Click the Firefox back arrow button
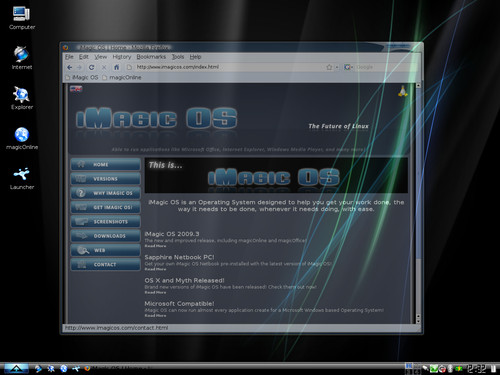Image resolution: width=500 pixels, height=375 pixels. point(70,67)
